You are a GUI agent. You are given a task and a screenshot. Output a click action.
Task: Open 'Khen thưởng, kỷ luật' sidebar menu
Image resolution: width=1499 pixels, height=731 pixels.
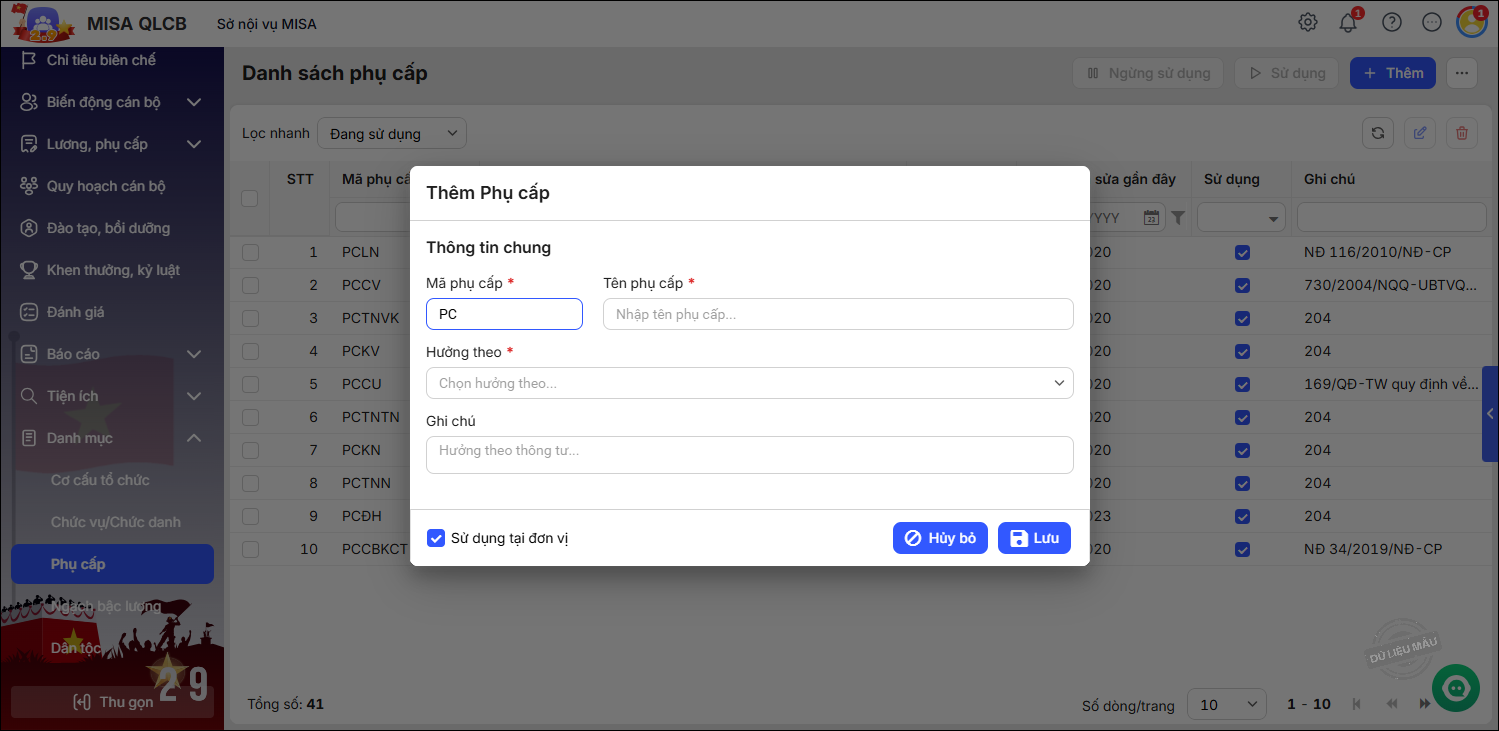click(113, 270)
